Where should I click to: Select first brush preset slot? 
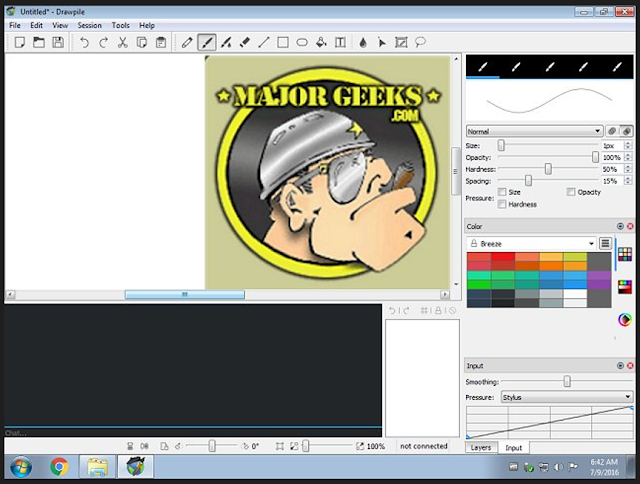483,66
